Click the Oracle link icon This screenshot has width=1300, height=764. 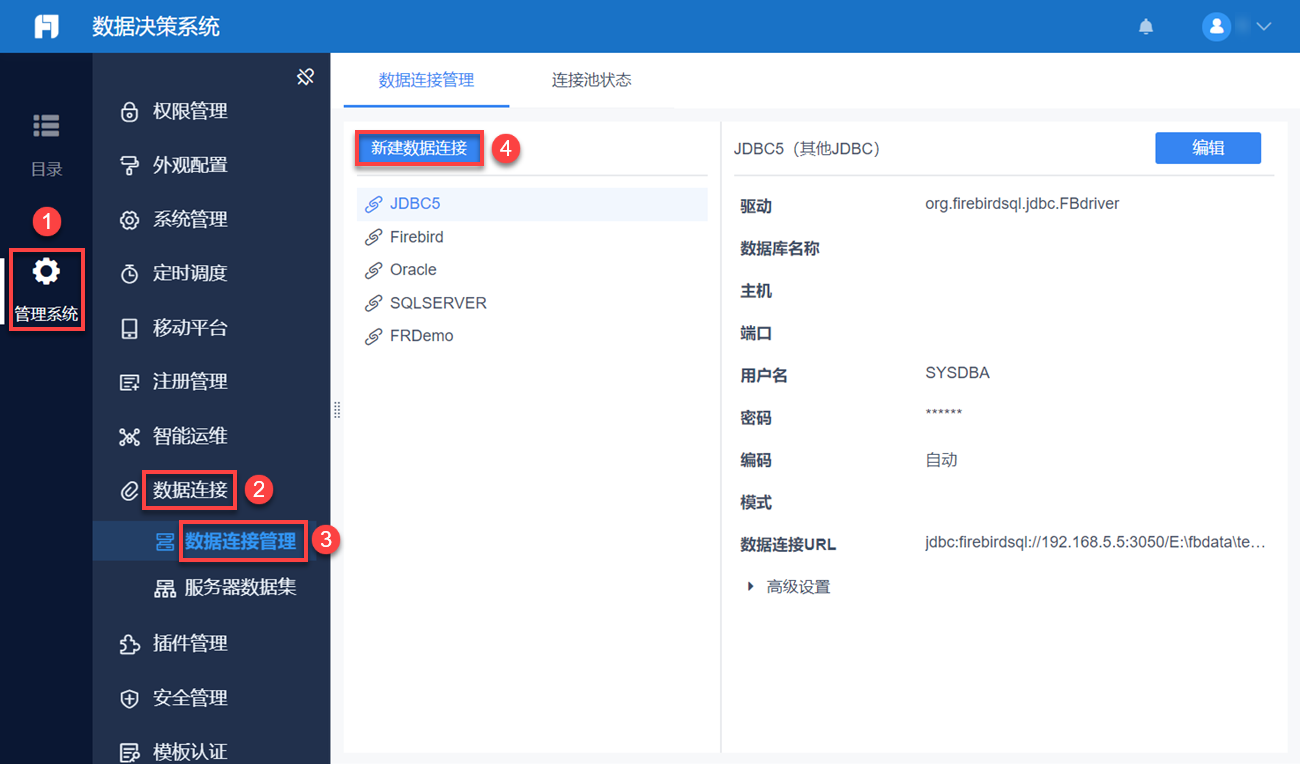click(373, 270)
